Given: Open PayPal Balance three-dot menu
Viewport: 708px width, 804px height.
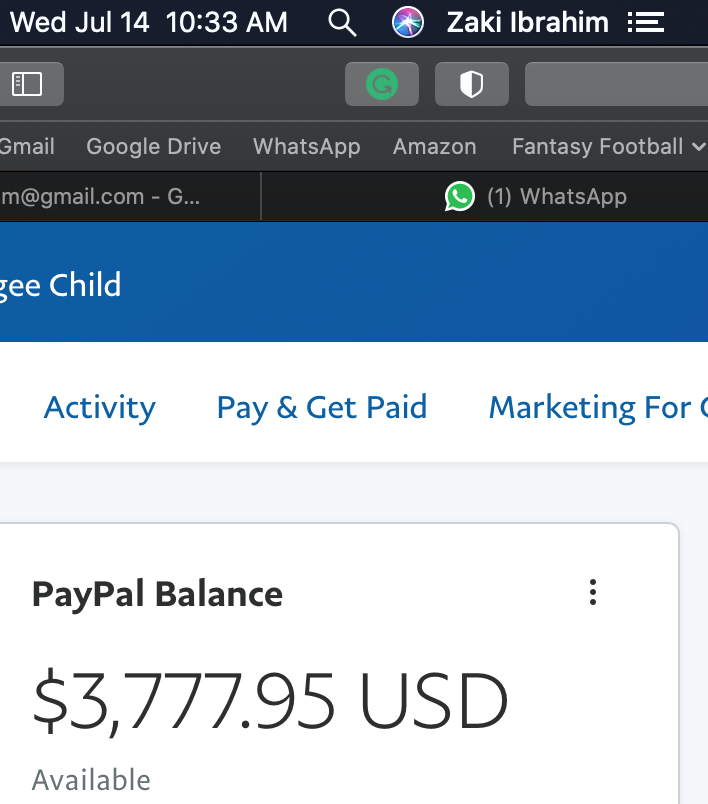Looking at the screenshot, I should [x=593, y=593].
